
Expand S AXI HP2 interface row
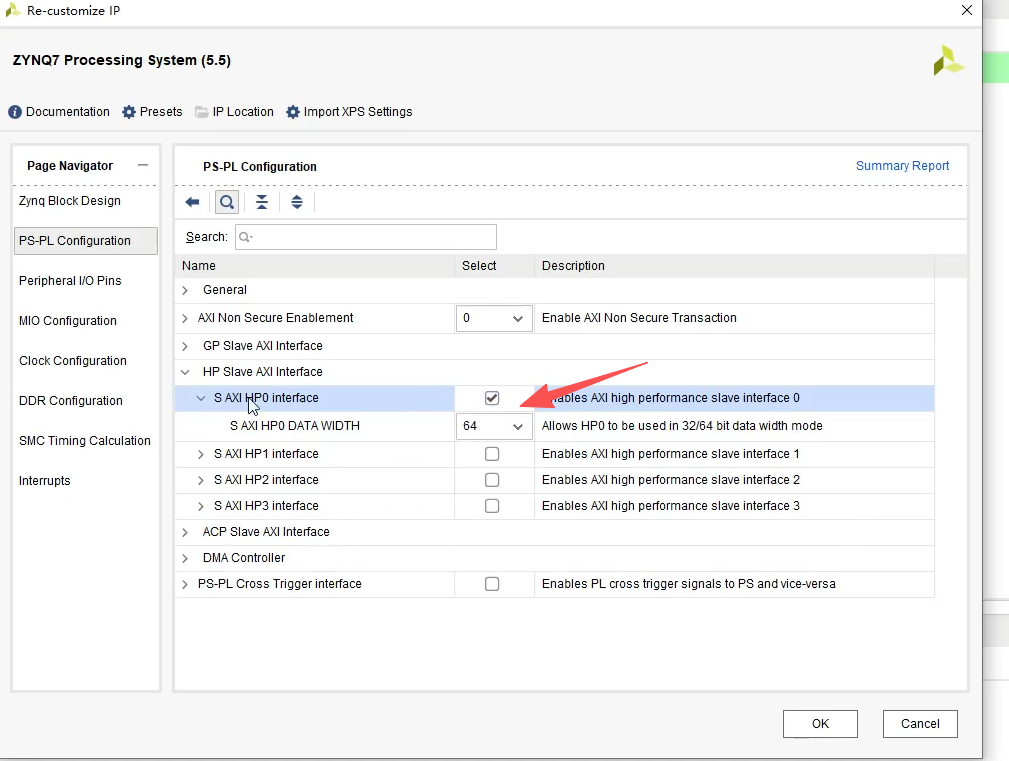[201, 481]
